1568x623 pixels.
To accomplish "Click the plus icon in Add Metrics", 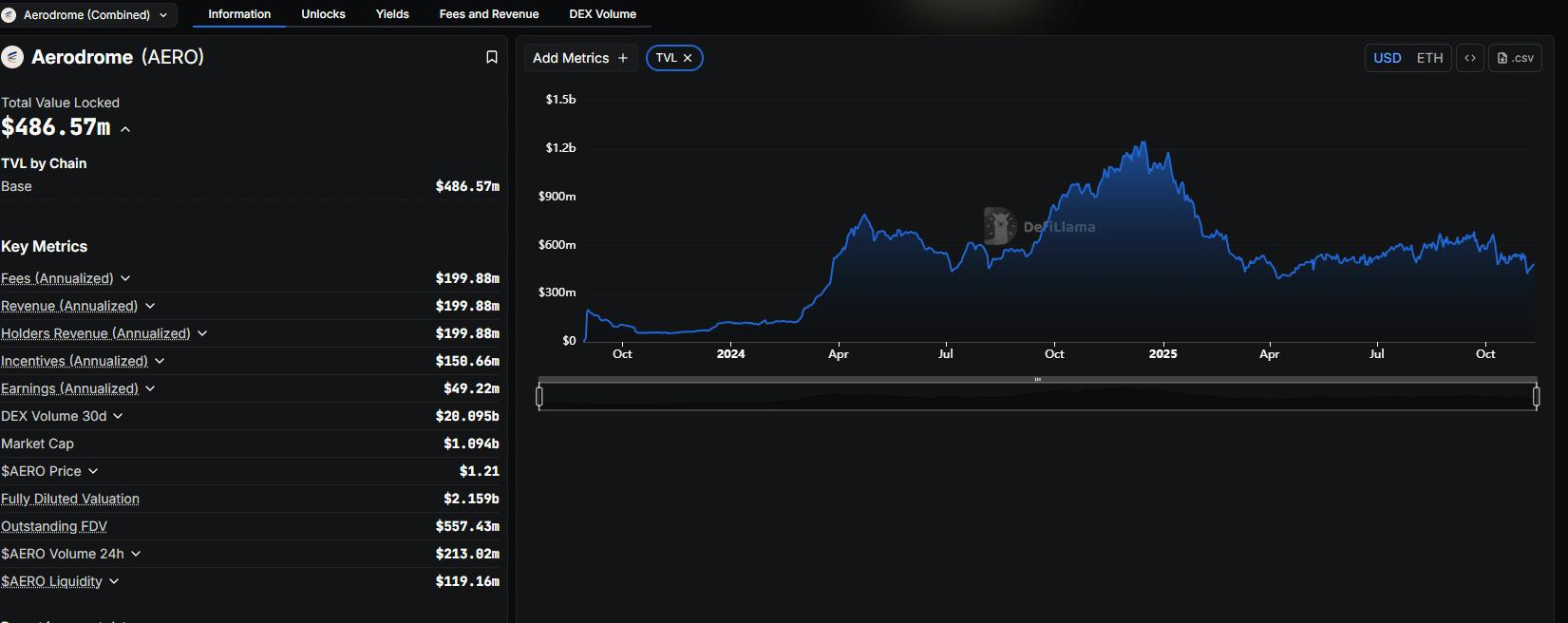I will [x=623, y=58].
